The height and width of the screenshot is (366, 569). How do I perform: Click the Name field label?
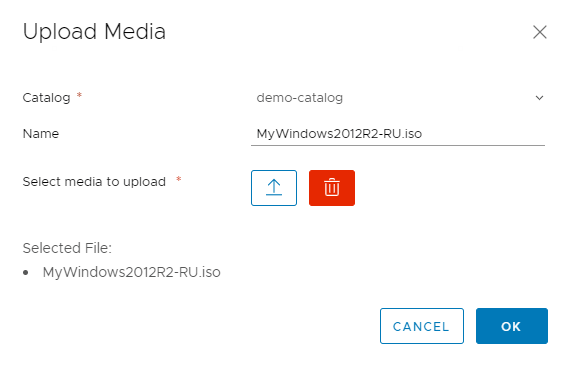pyautogui.click(x=41, y=133)
